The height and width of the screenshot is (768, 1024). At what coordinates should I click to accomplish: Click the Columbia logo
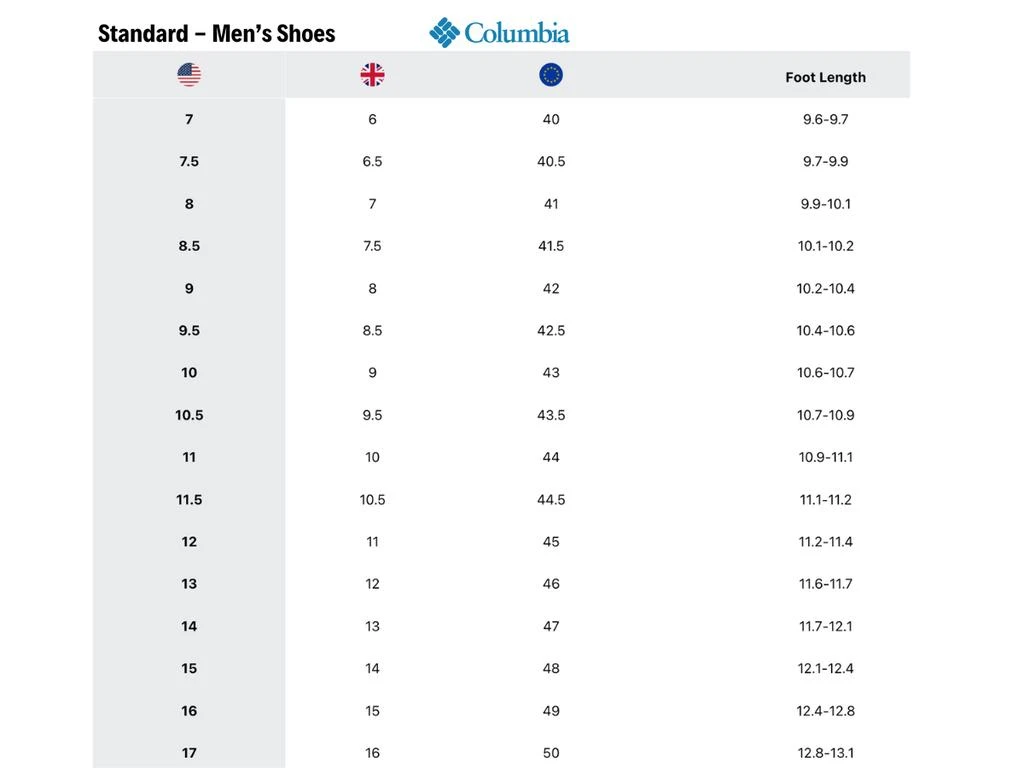point(500,32)
